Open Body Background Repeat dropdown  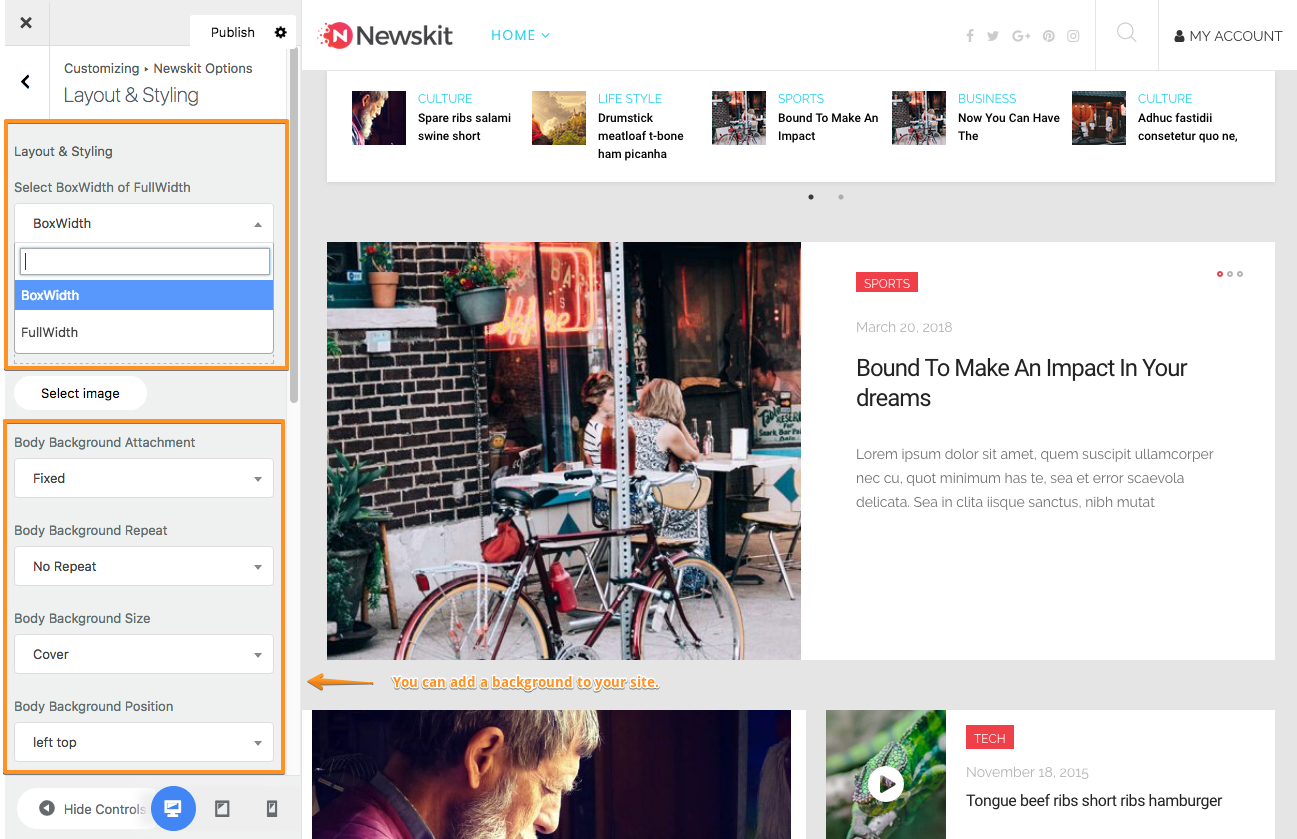(144, 566)
